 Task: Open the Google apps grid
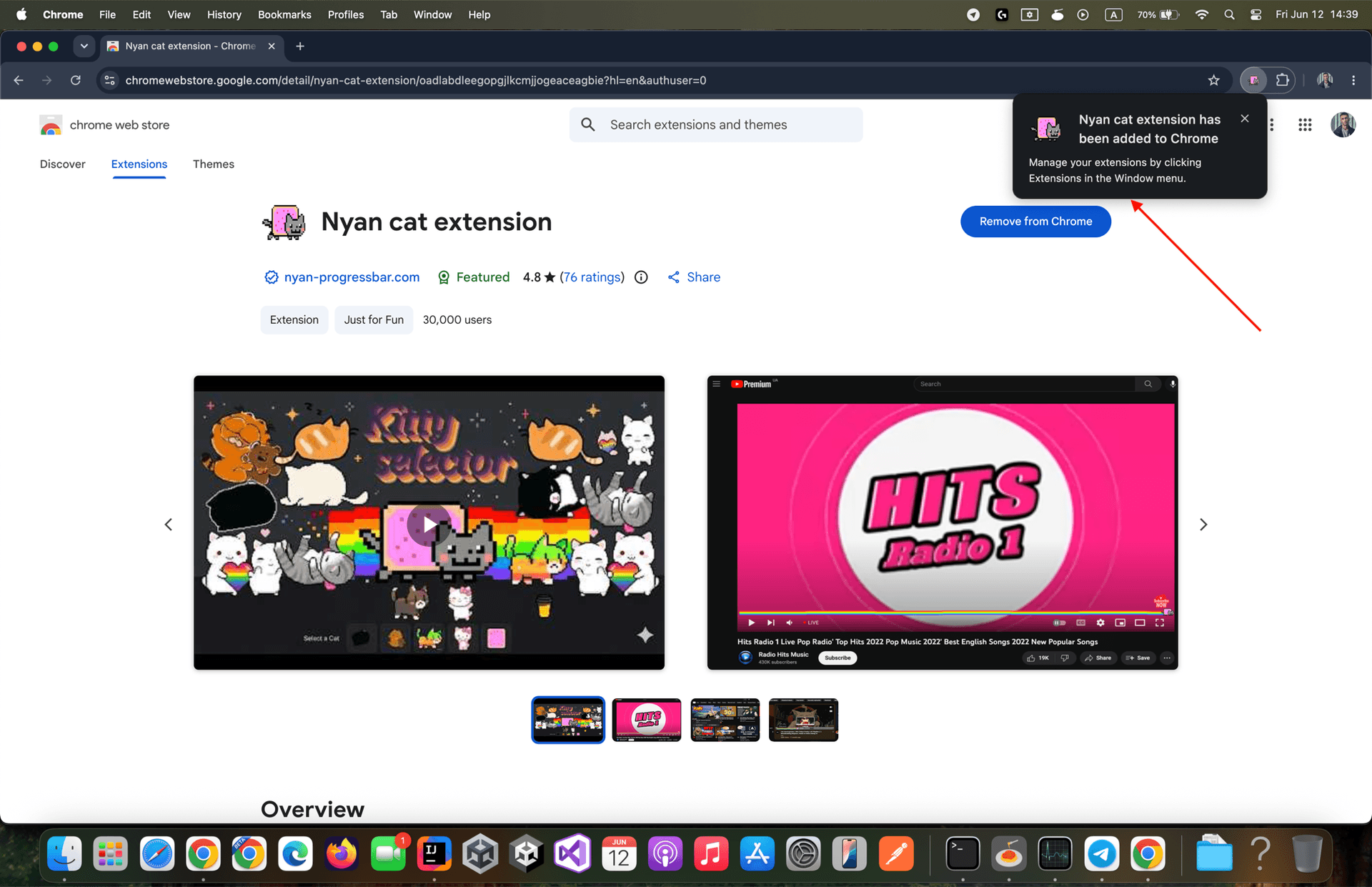(x=1305, y=125)
